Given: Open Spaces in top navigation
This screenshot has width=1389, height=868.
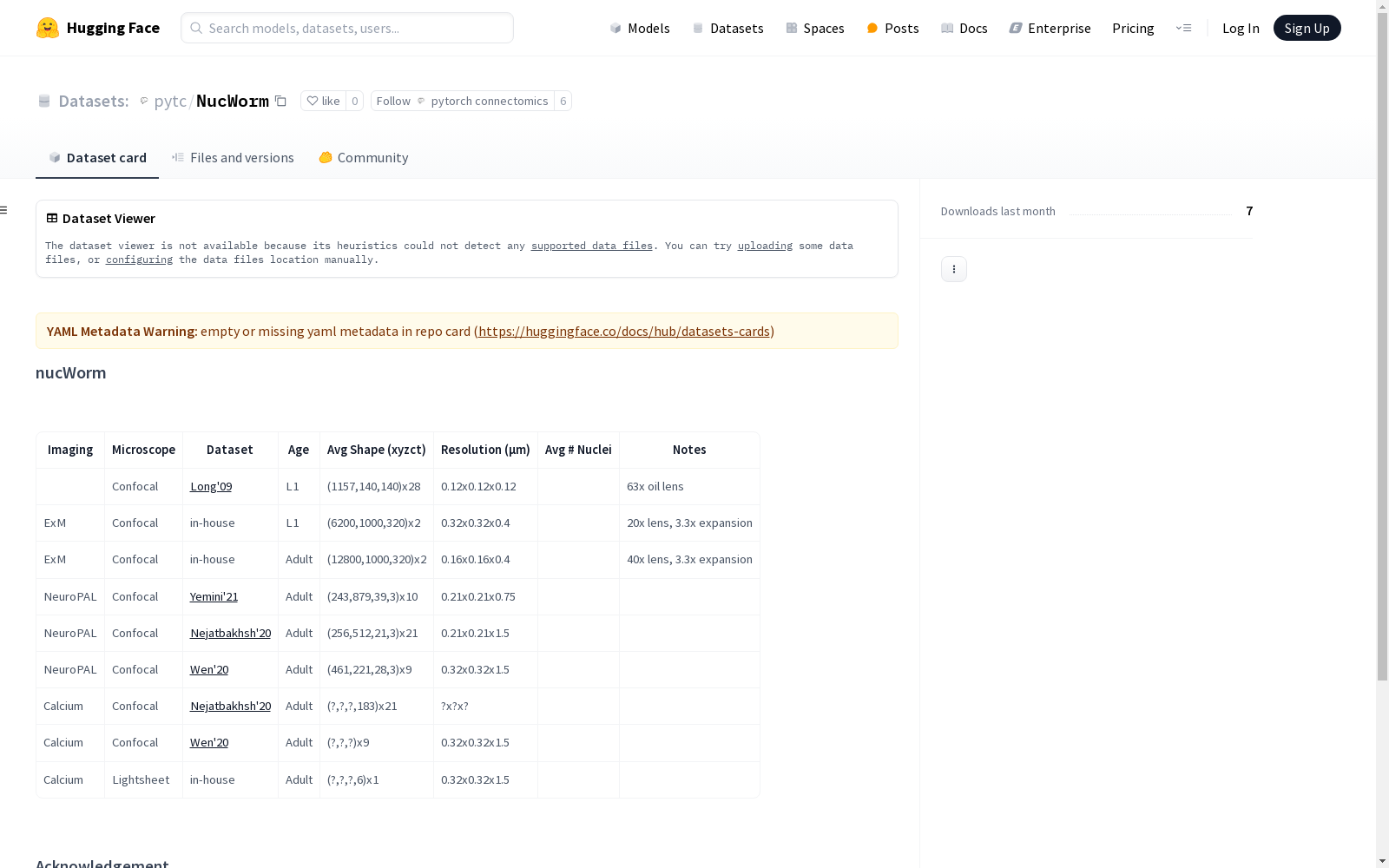Looking at the screenshot, I should [815, 28].
